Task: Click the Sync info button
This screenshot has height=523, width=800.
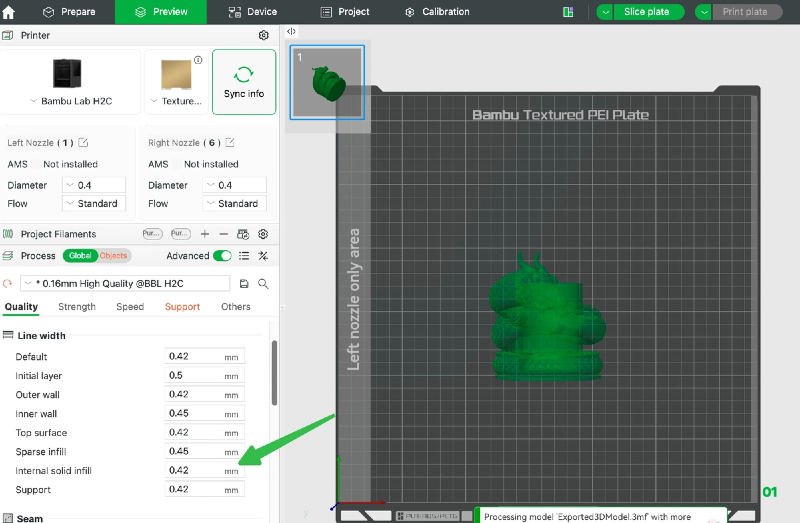Action: (x=244, y=82)
